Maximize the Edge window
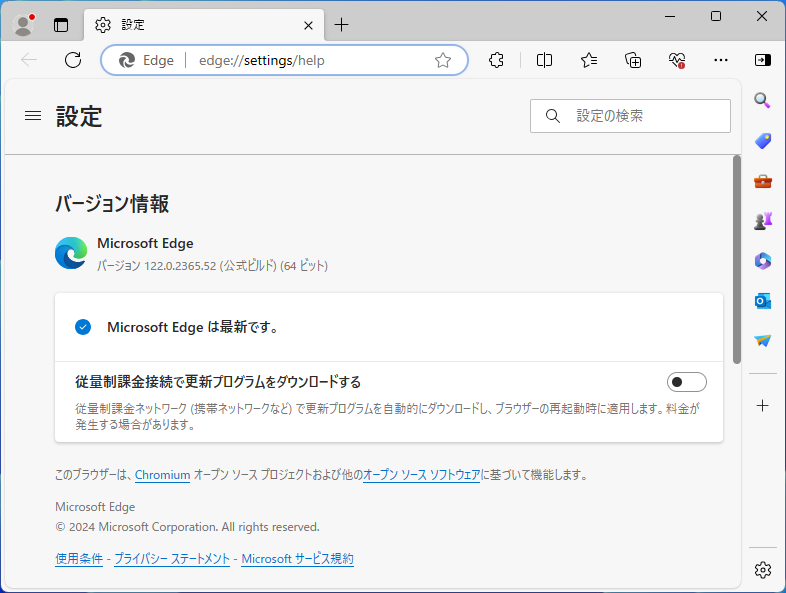Viewport: 786px width, 593px height. pos(716,17)
